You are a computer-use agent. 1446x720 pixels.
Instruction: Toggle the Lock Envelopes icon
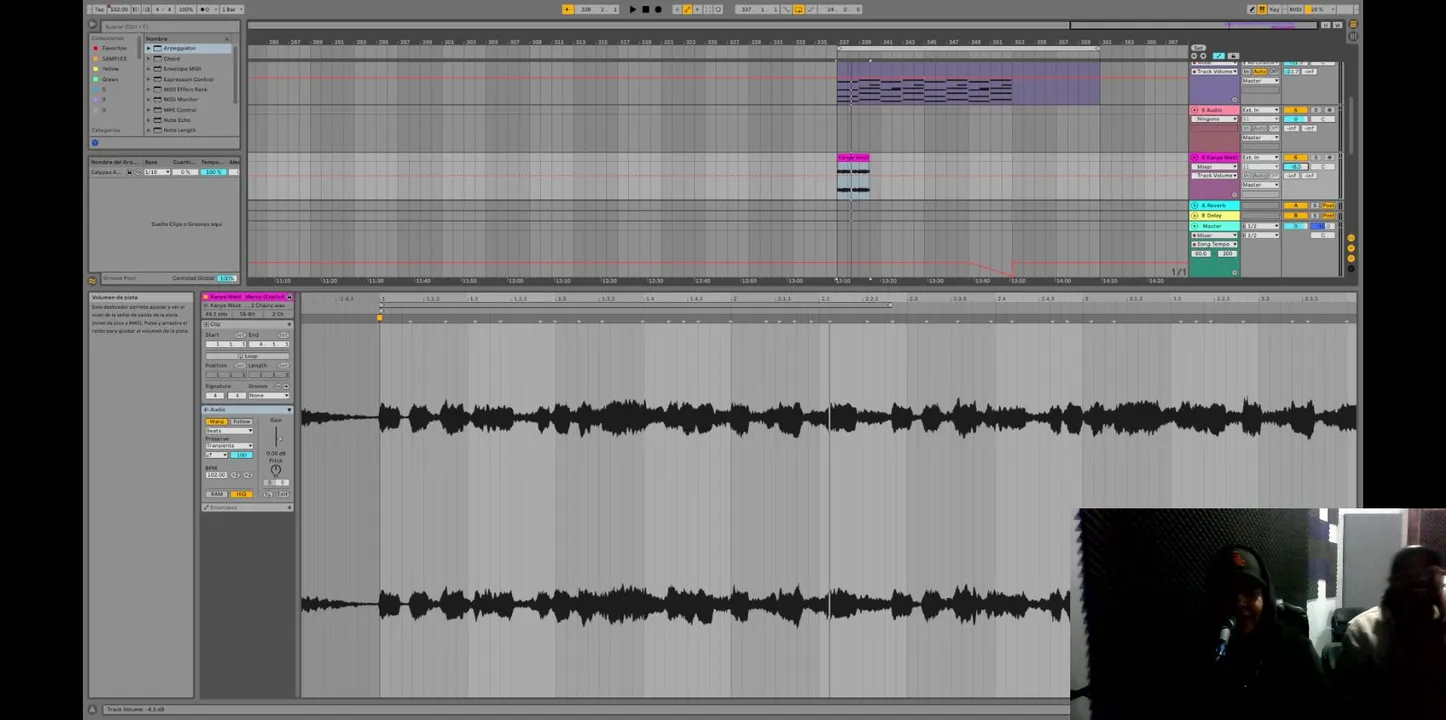click(x=1233, y=56)
